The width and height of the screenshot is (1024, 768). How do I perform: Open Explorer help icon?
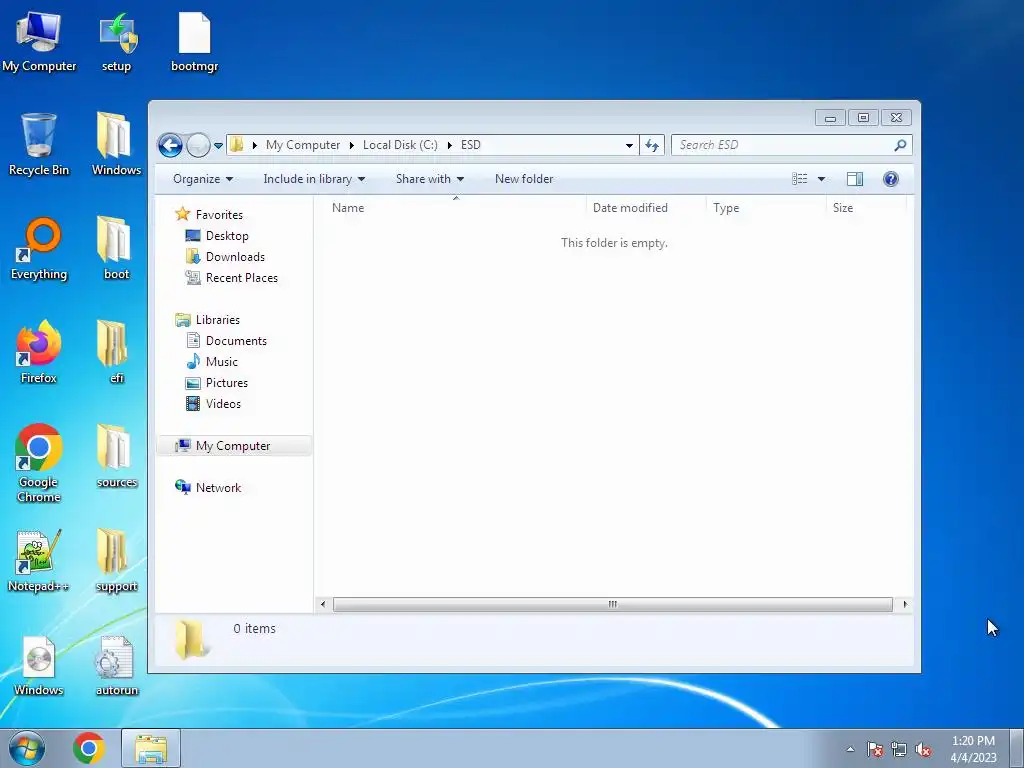pos(891,179)
